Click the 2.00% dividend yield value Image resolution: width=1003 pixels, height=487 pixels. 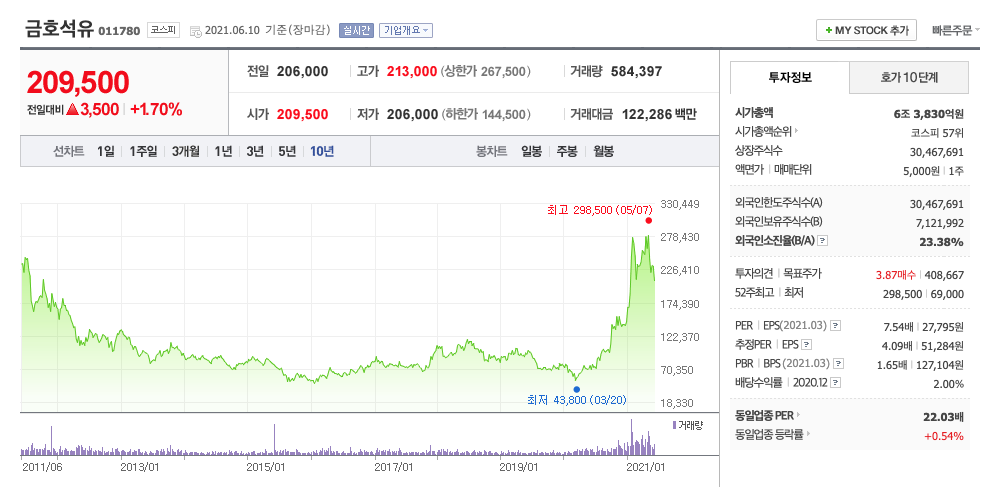coord(949,384)
